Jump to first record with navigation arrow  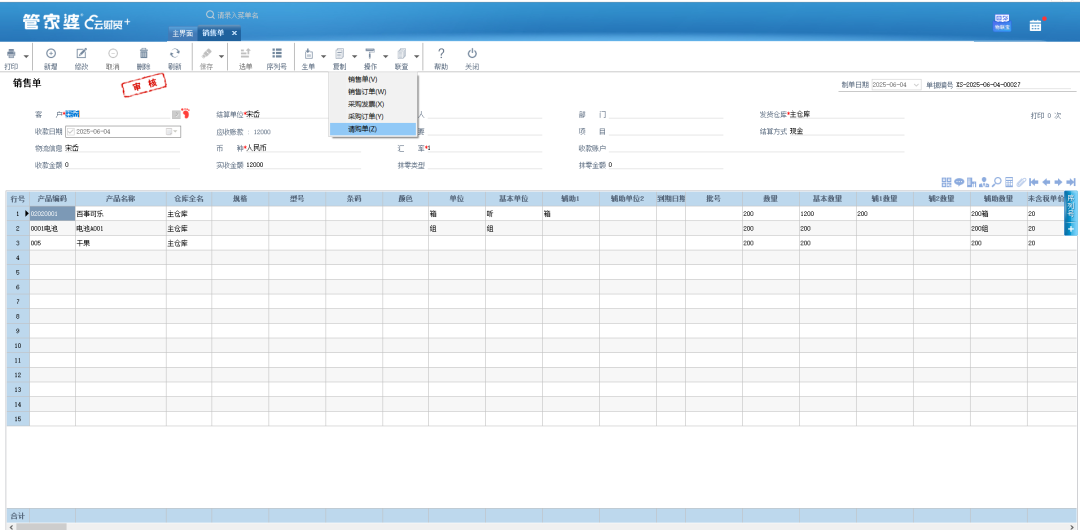click(x=1034, y=182)
